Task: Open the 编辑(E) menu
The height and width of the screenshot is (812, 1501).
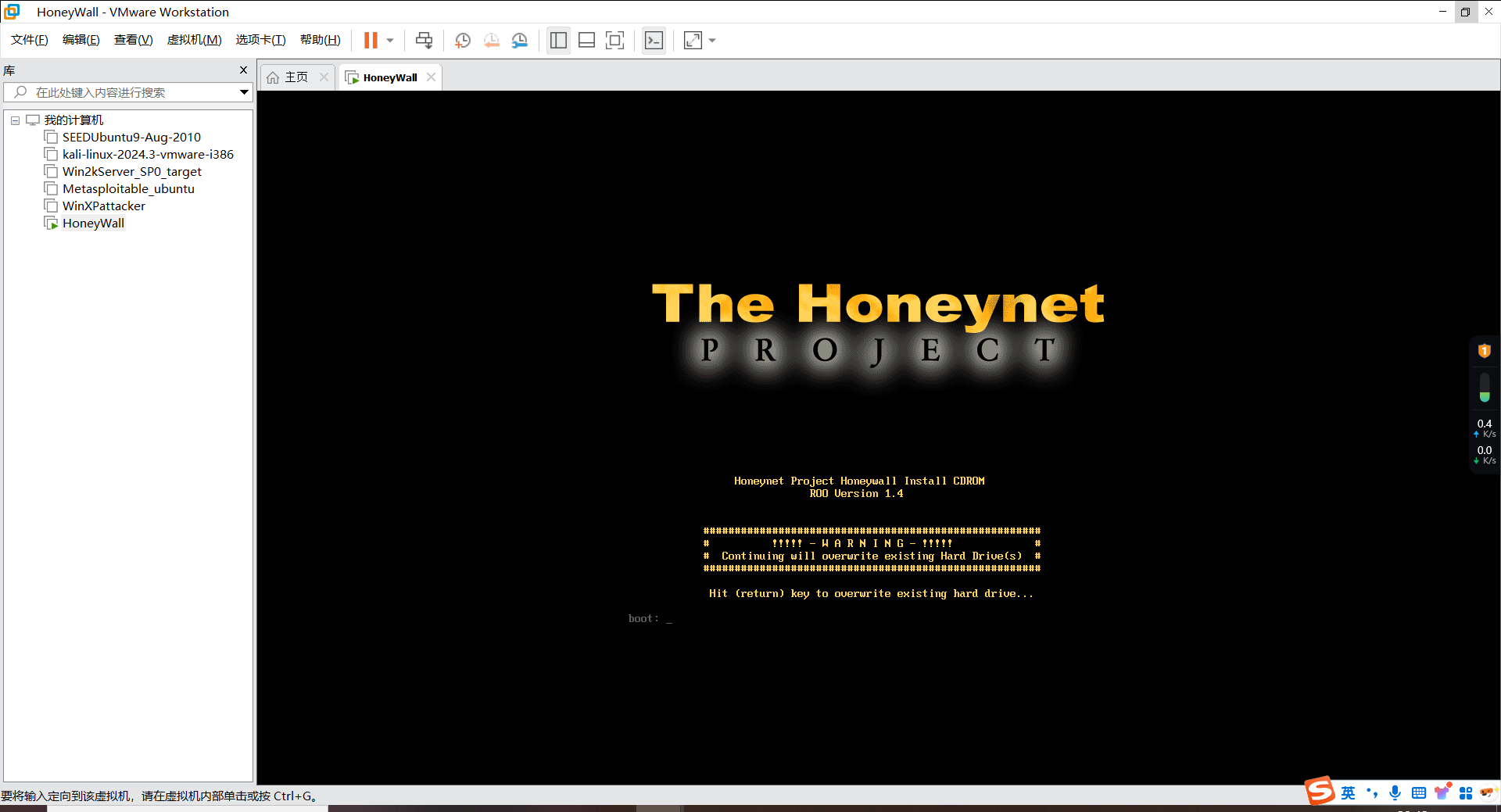Action: click(x=81, y=40)
